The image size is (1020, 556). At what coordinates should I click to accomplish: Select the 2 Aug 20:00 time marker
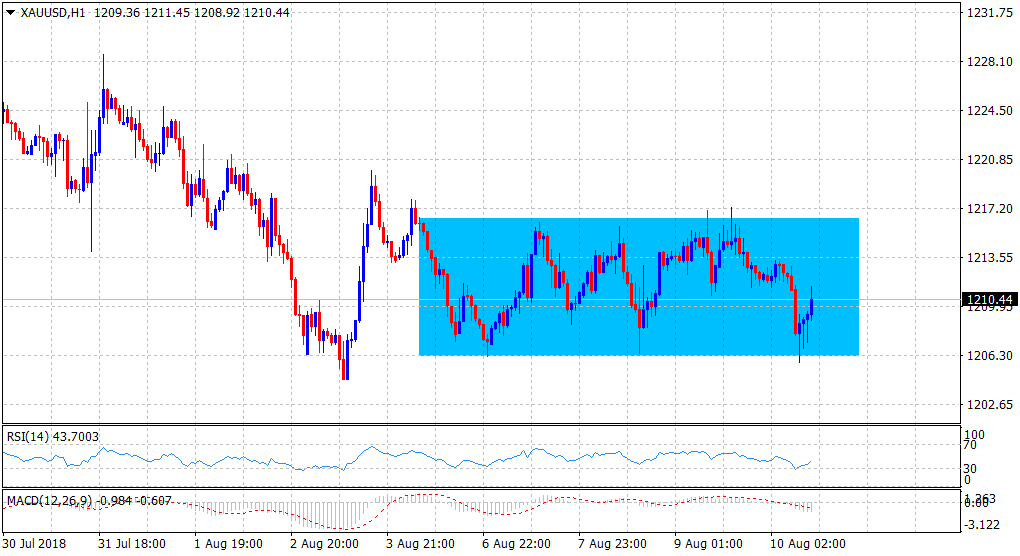324,544
